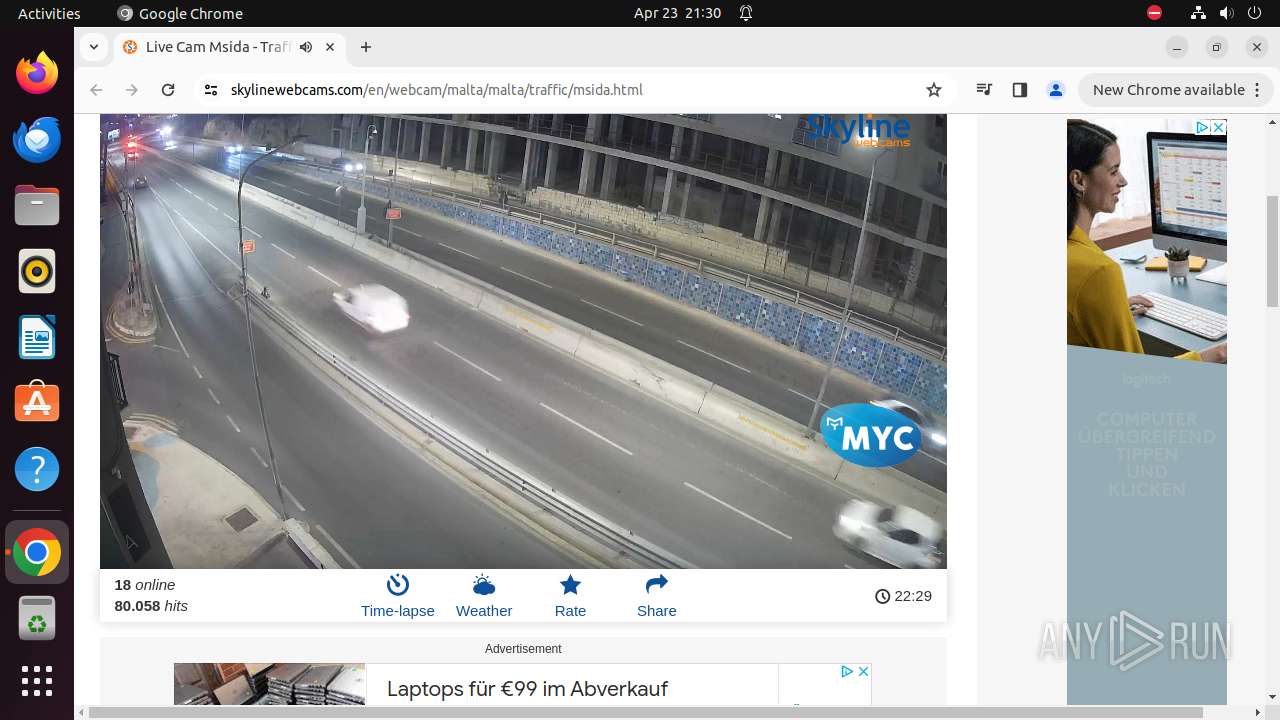The image size is (1280, 720).
Task: Go forward to the next page
Action: pos(132,90)
